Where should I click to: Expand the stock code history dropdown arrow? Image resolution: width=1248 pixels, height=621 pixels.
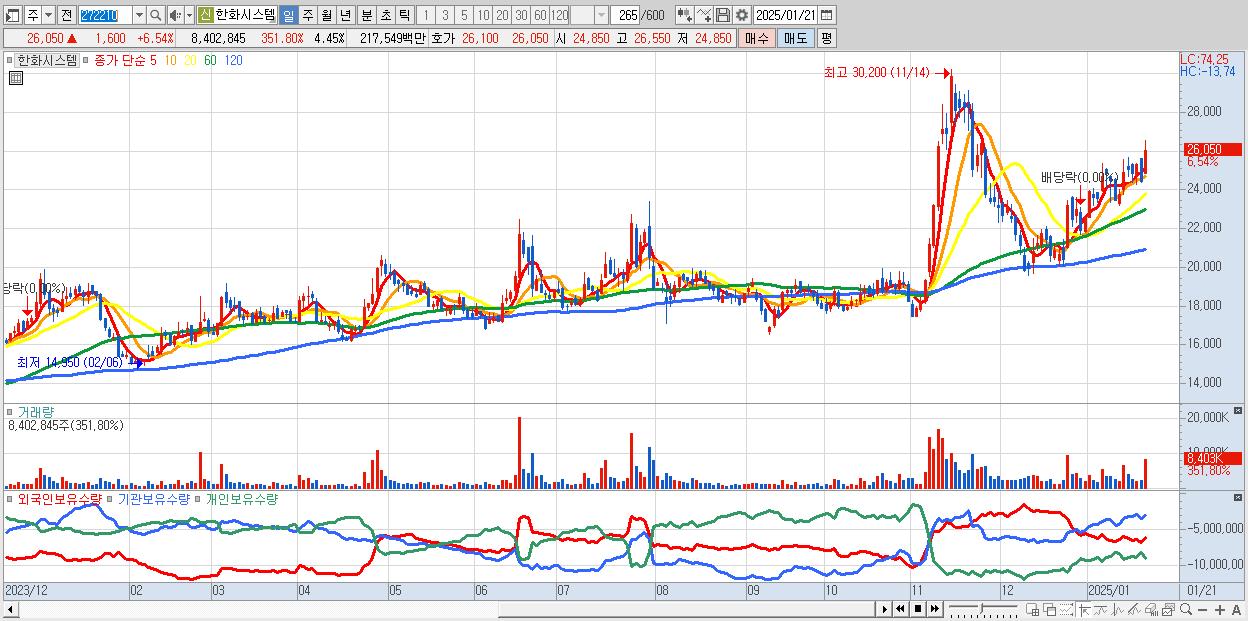coord(139,15)
